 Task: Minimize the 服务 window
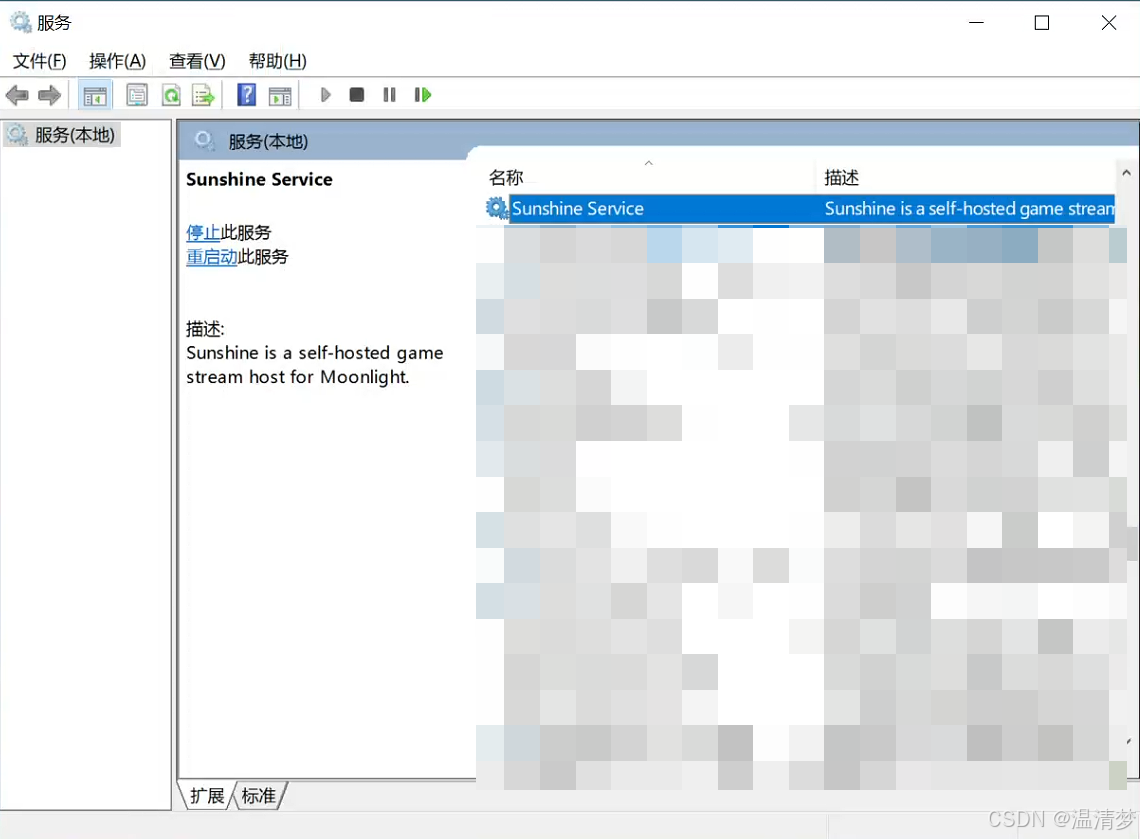pyautogui.click(x=976, y=23)
